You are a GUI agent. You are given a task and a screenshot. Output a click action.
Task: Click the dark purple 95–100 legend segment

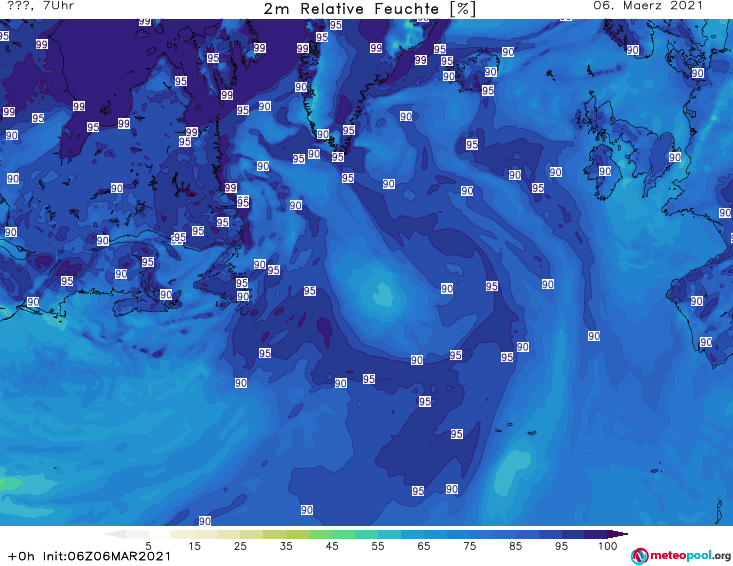click(x=596, y=534)
